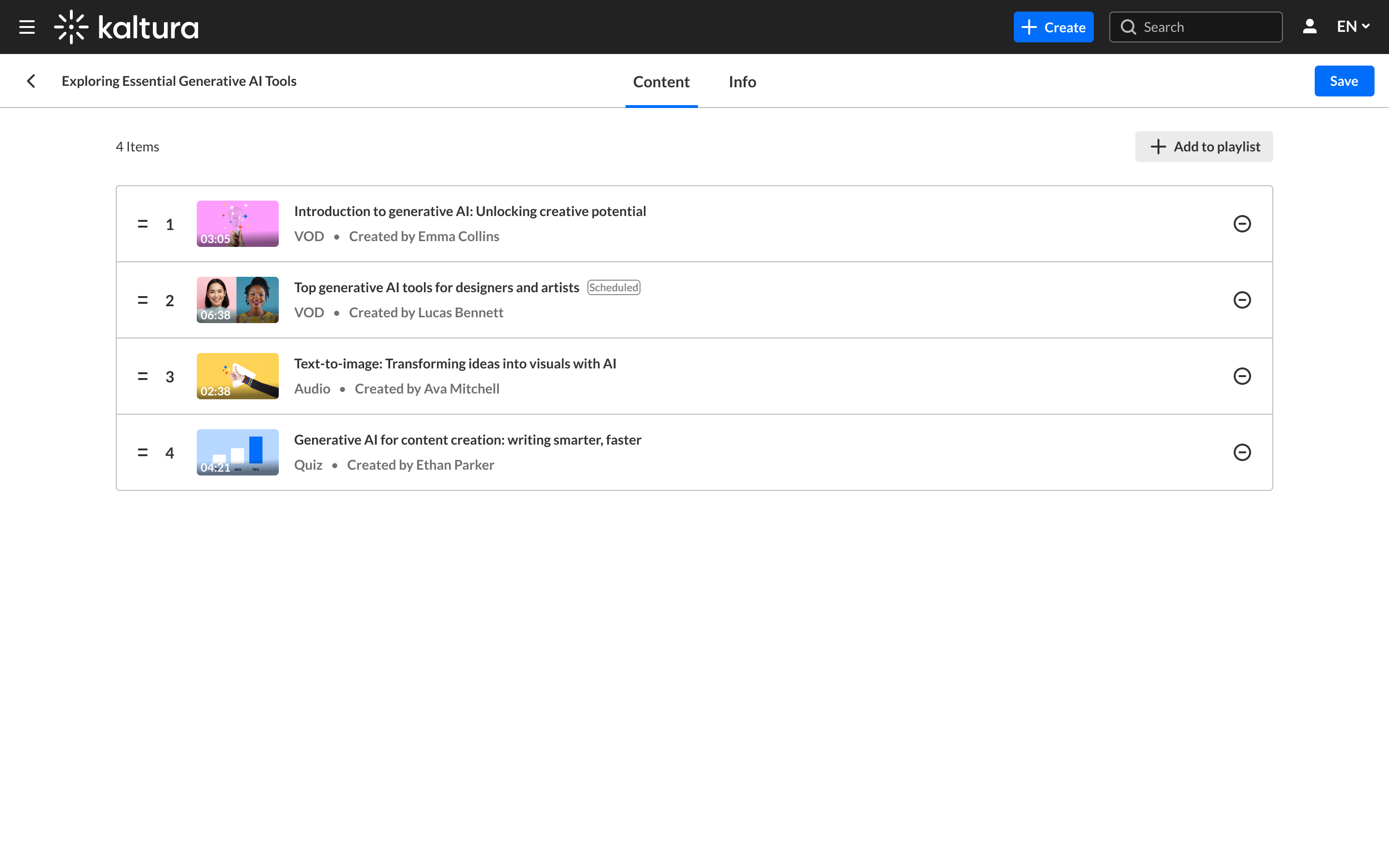
Task: Click the drag handle of item 3
Action: pos(142,376)
